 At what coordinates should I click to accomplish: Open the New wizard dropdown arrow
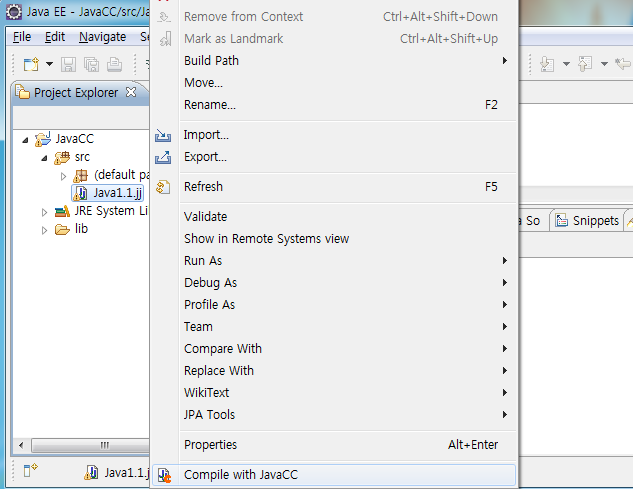click(x=49, y=64)
